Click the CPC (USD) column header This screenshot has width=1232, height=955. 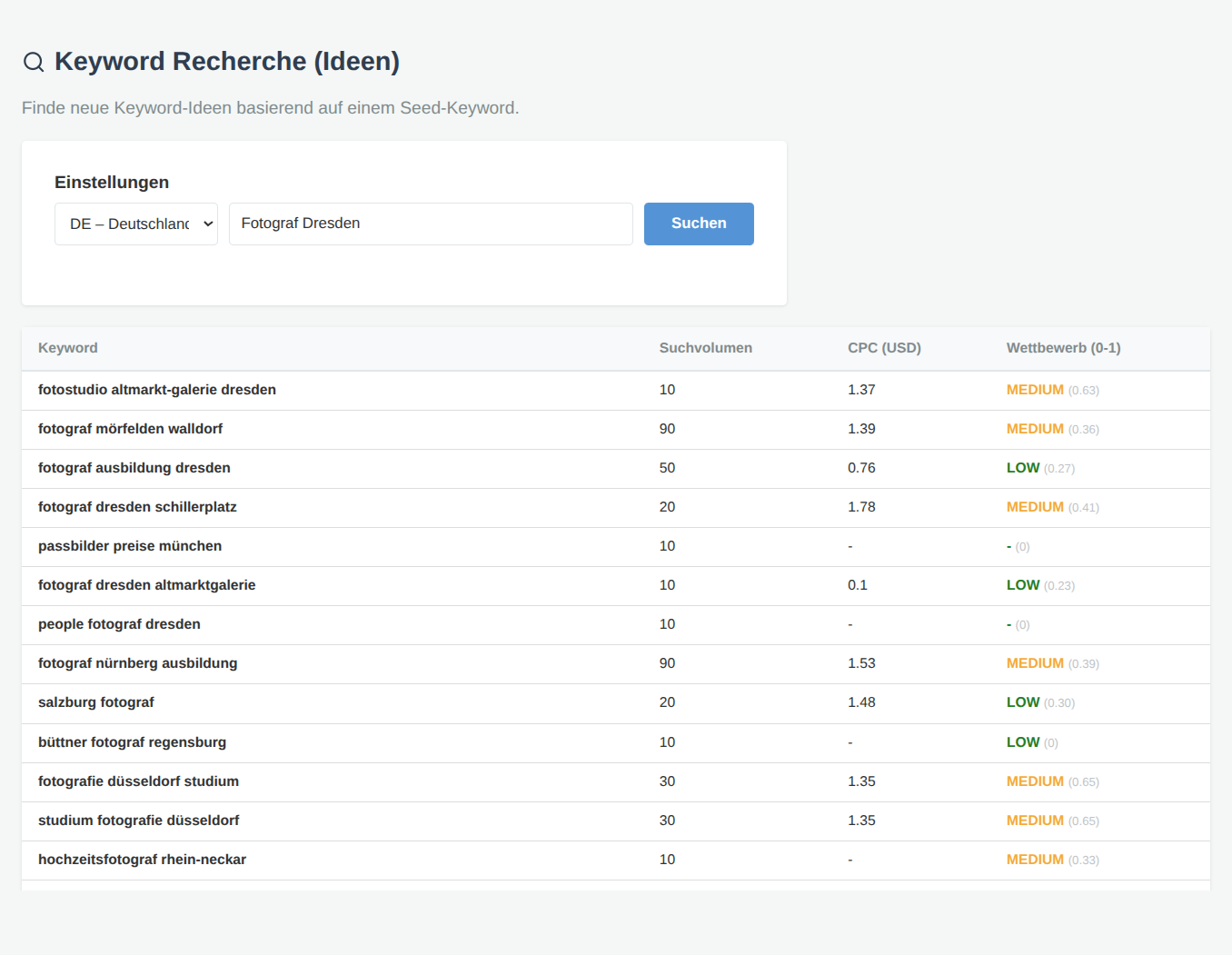tap(884, 348)
